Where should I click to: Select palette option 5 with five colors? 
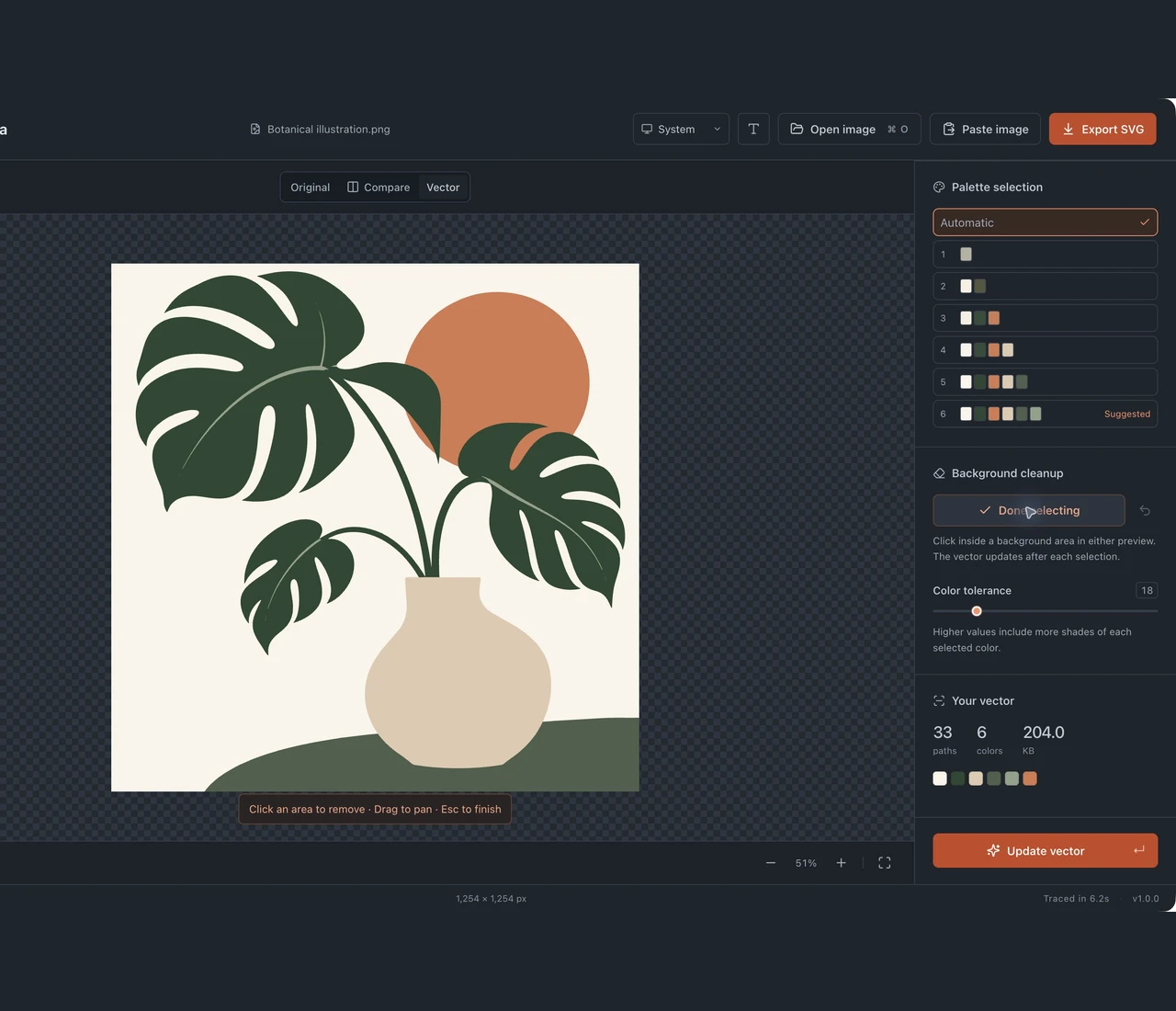[1045, 381]
